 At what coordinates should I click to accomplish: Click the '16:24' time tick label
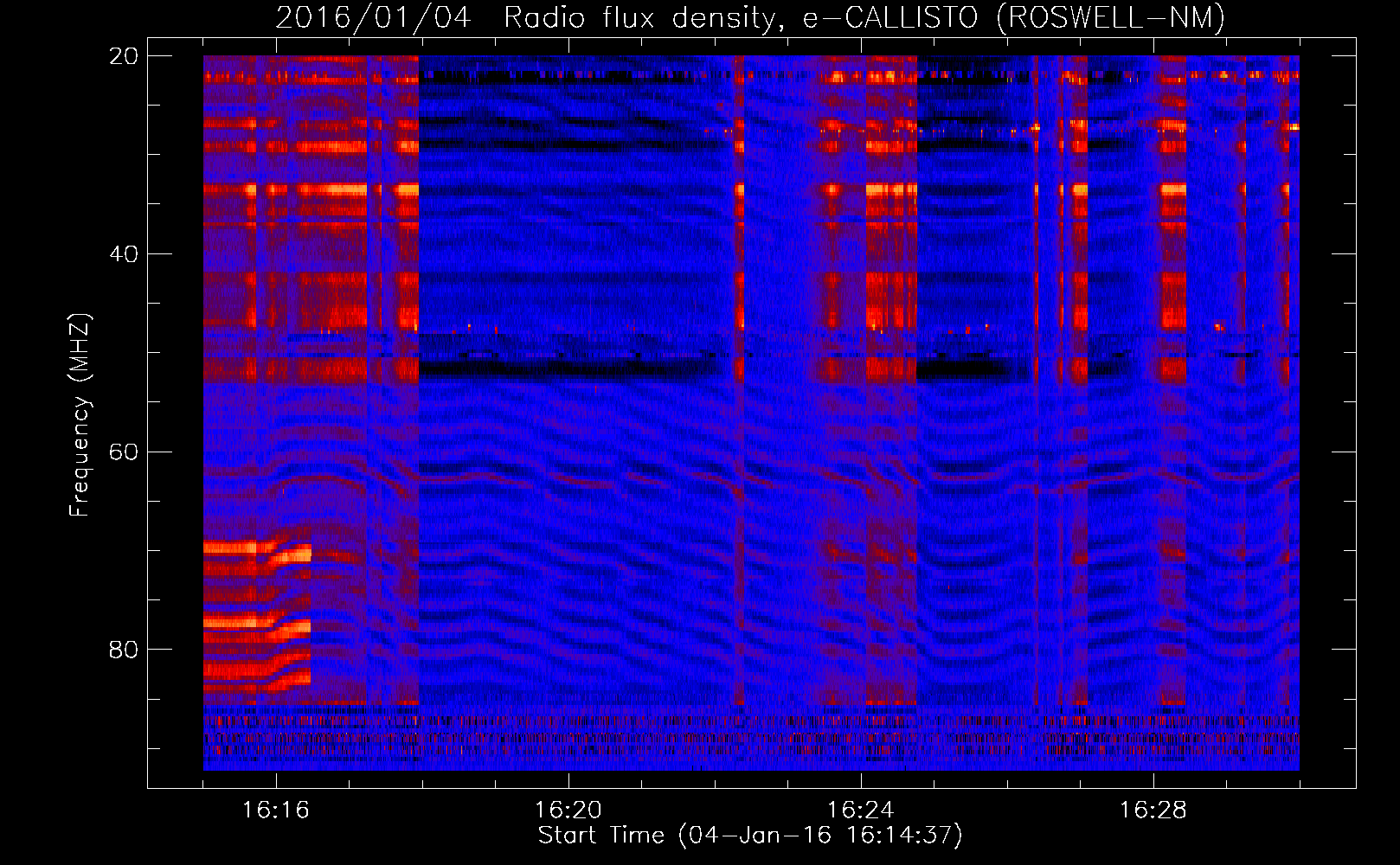point(861,811)
